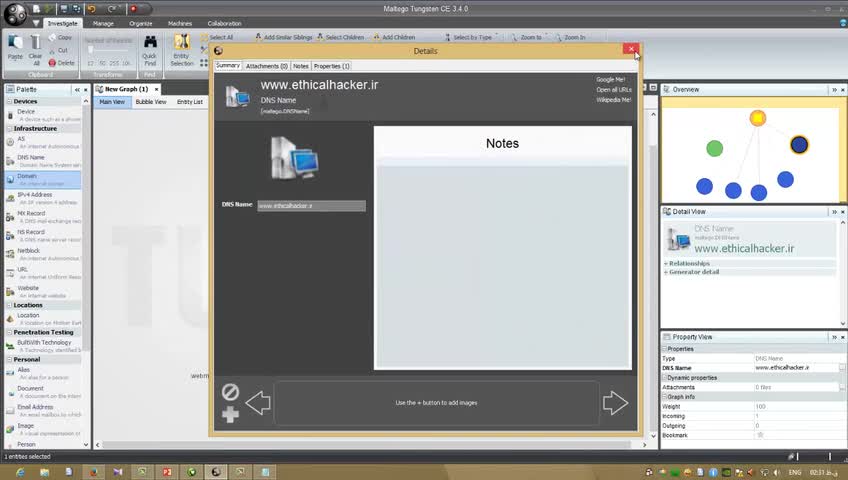This screenshot has width=848, height=480.
Task: Select the DNS Name entity in Palette
Action: 43,161
